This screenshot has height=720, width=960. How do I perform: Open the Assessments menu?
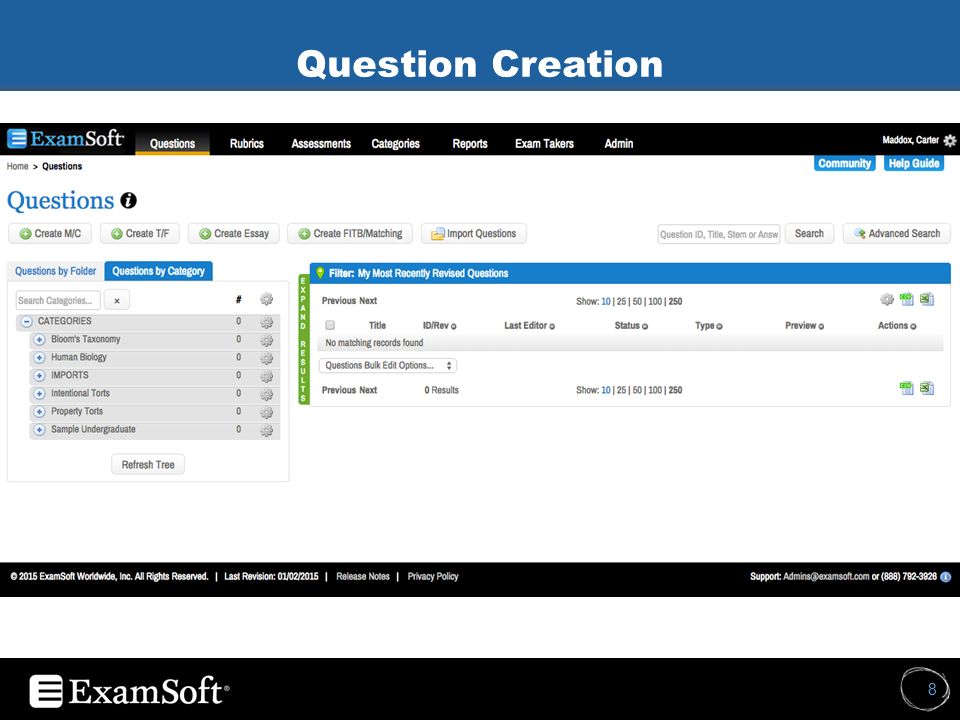pos(321,143)
